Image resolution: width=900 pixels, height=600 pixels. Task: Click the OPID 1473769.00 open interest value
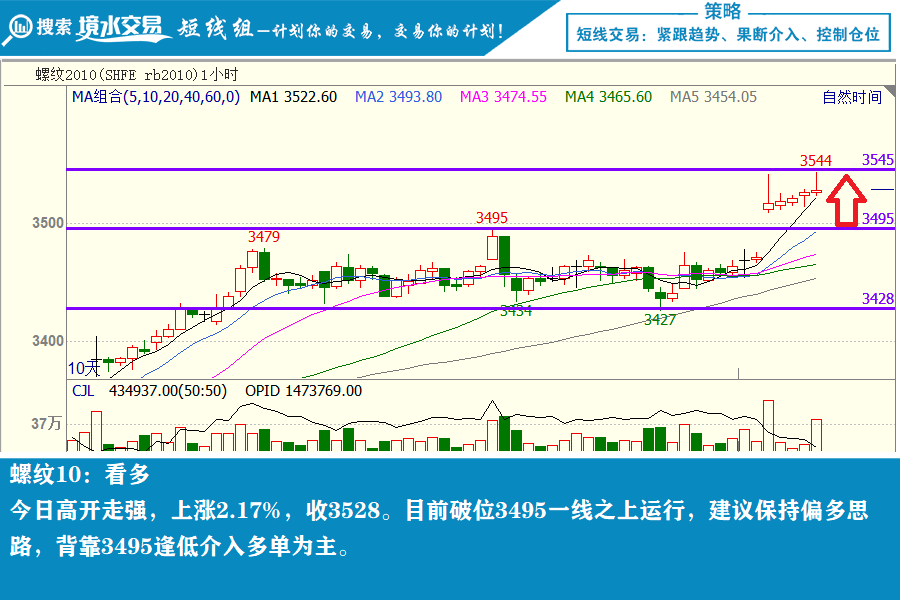coord(303,391)
